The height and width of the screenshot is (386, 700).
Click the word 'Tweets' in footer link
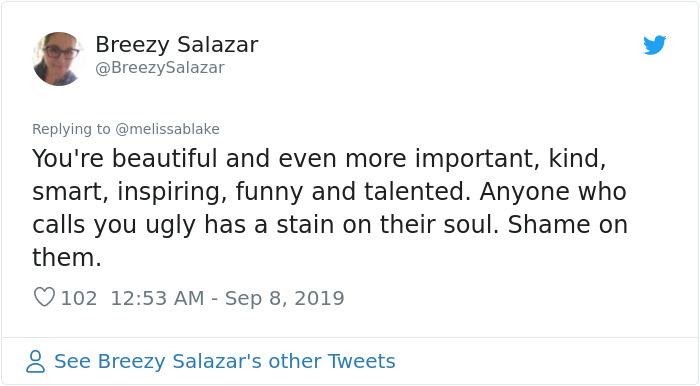coord(362,361)
